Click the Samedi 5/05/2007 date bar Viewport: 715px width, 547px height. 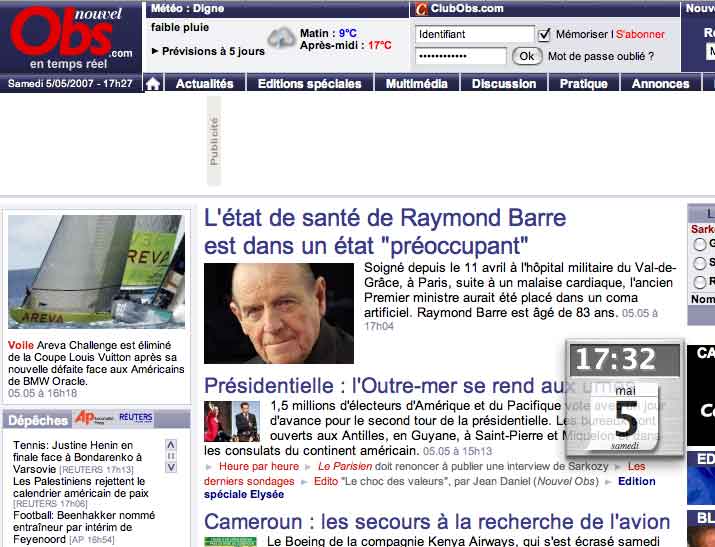coord(70,83)
